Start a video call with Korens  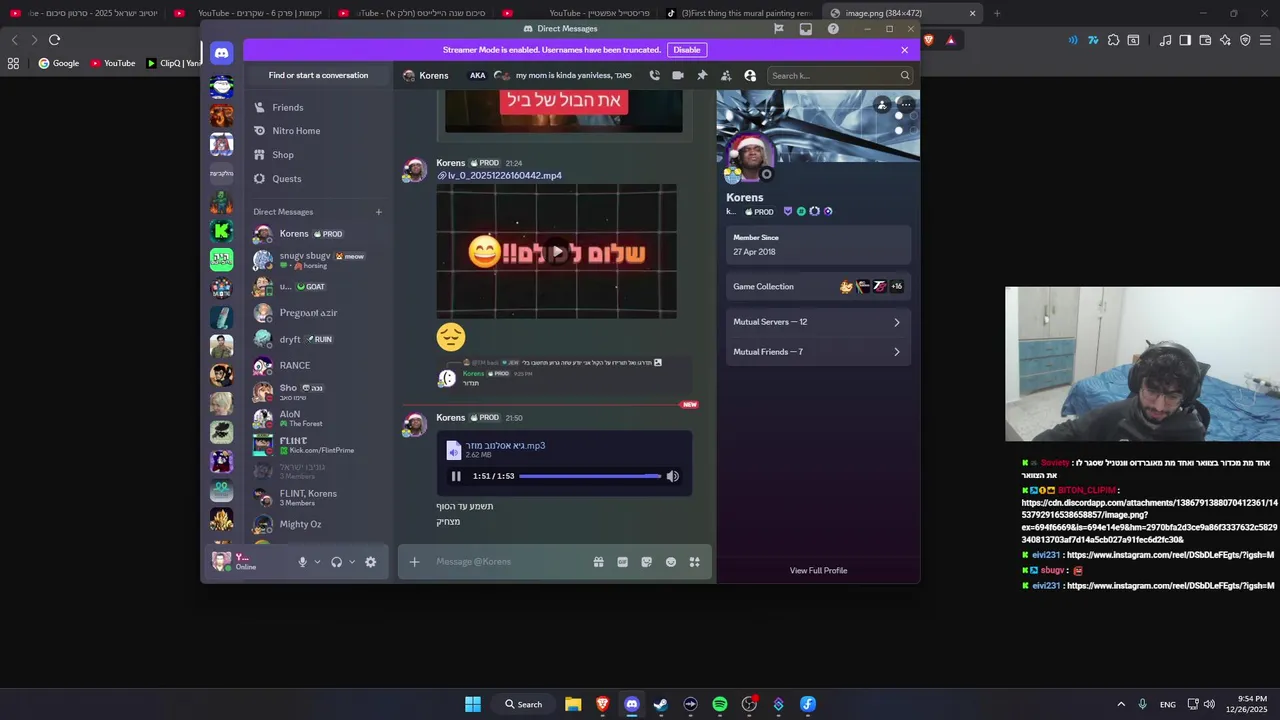[678, 75]
